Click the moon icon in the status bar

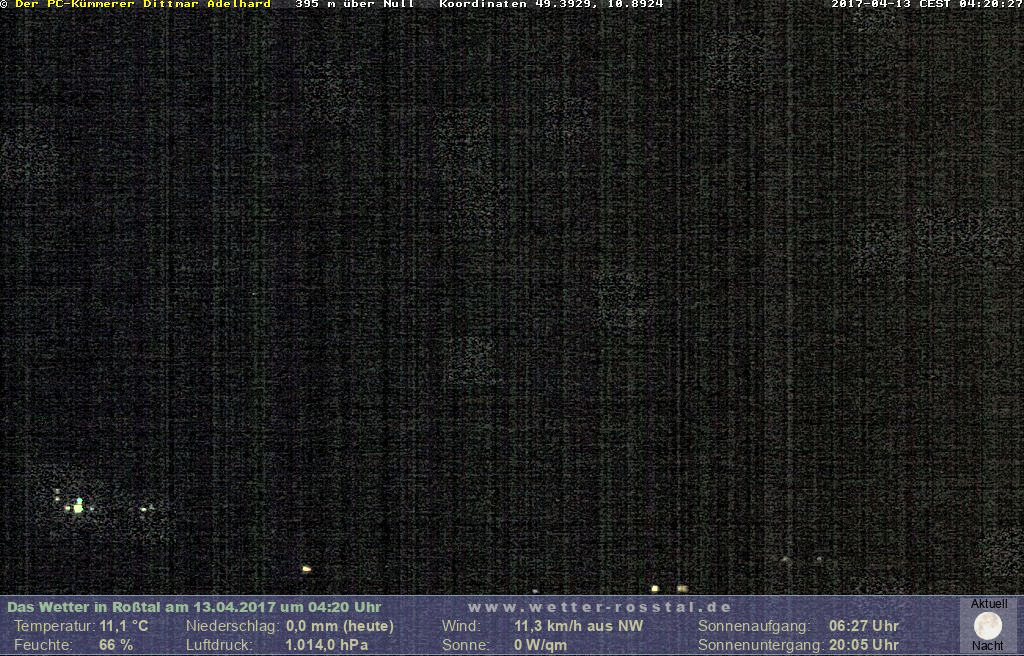pyautogui.click(x=988, y=626)
